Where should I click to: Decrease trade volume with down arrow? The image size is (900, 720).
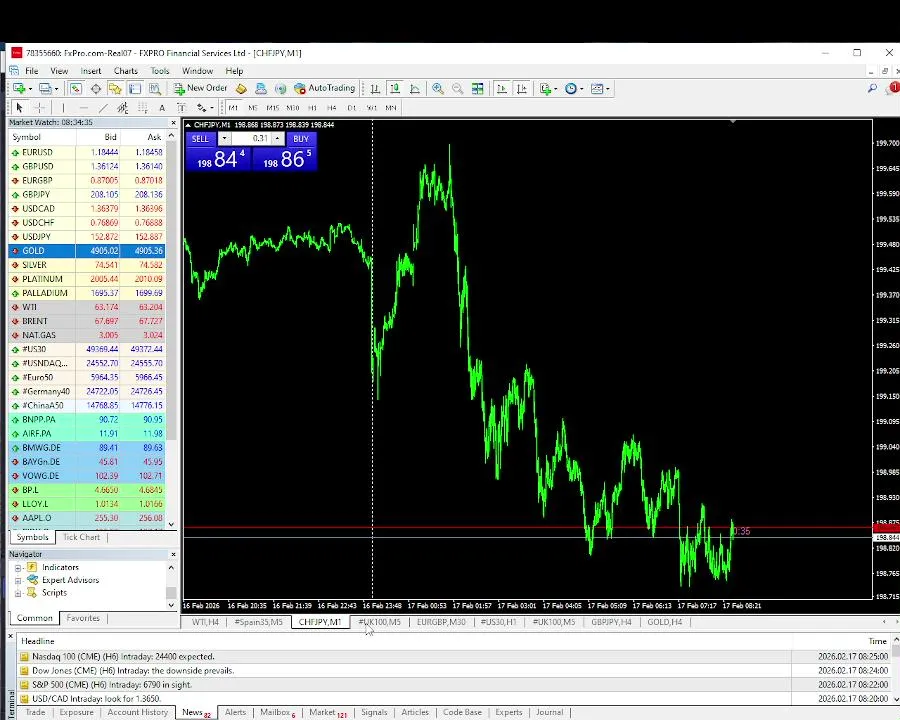pos(224,139)
